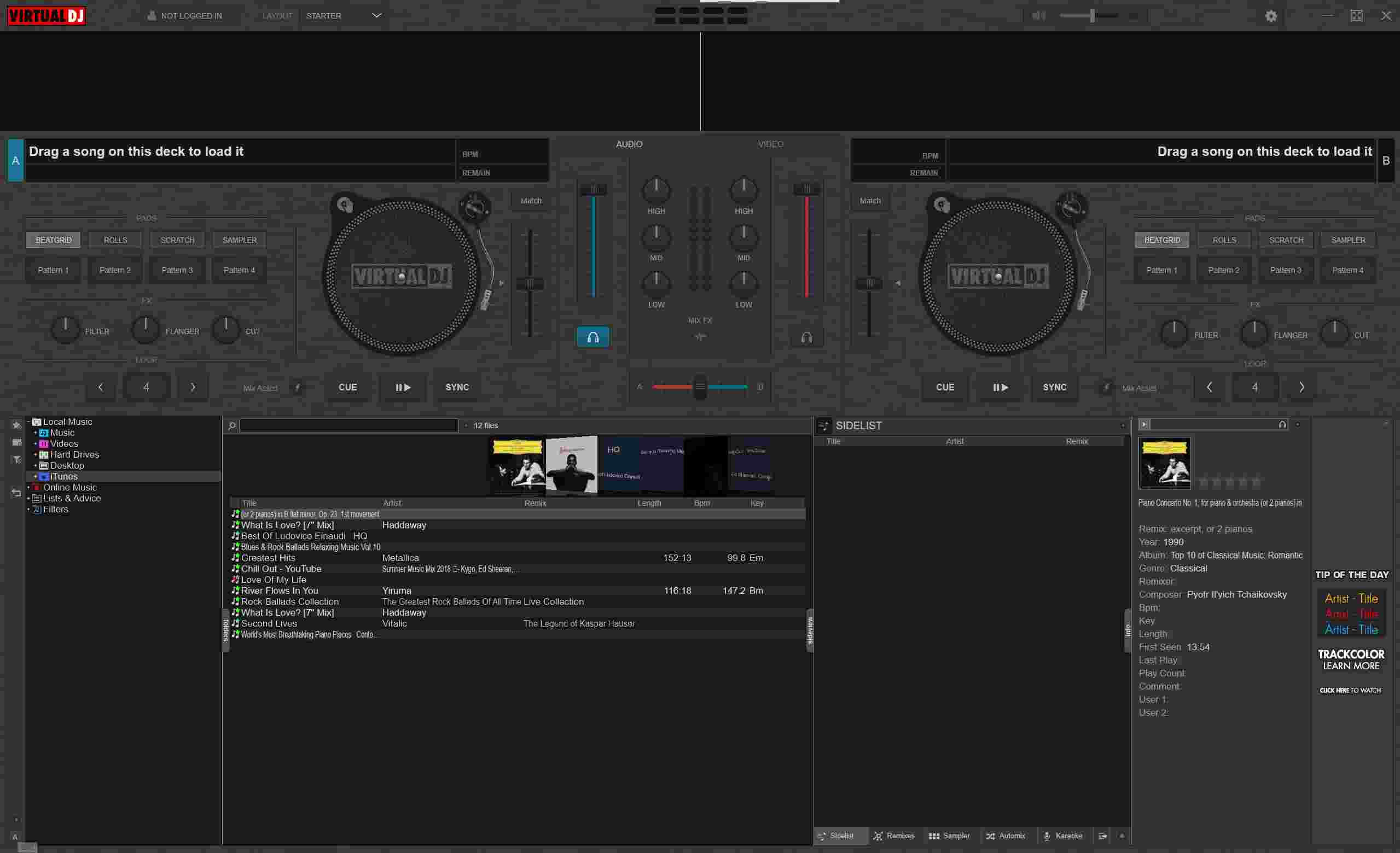Expand the Filters node

tap(28, 510)
